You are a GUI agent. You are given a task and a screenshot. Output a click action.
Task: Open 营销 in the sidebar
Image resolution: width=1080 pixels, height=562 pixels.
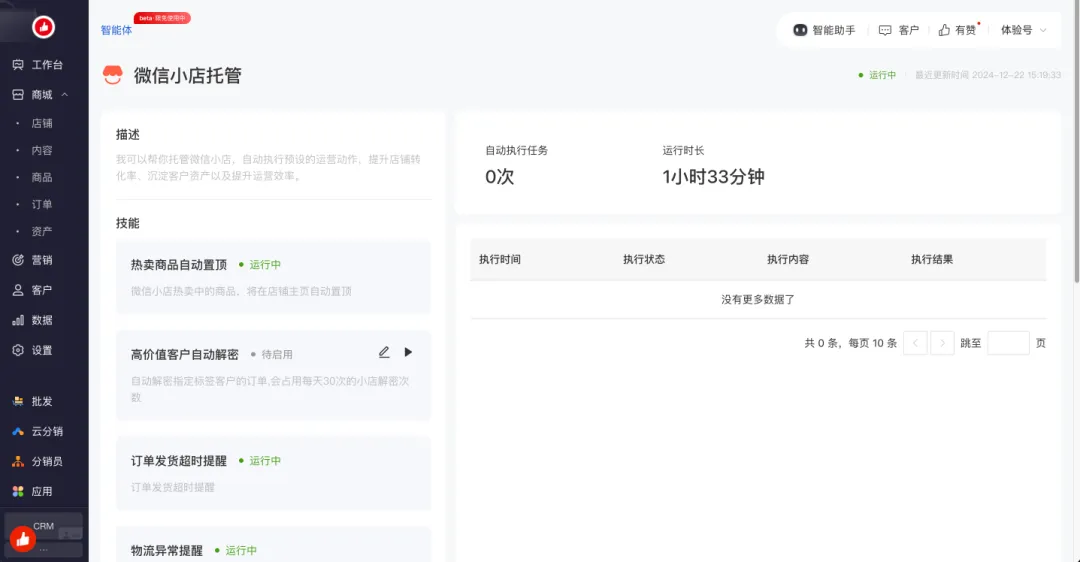41,260
